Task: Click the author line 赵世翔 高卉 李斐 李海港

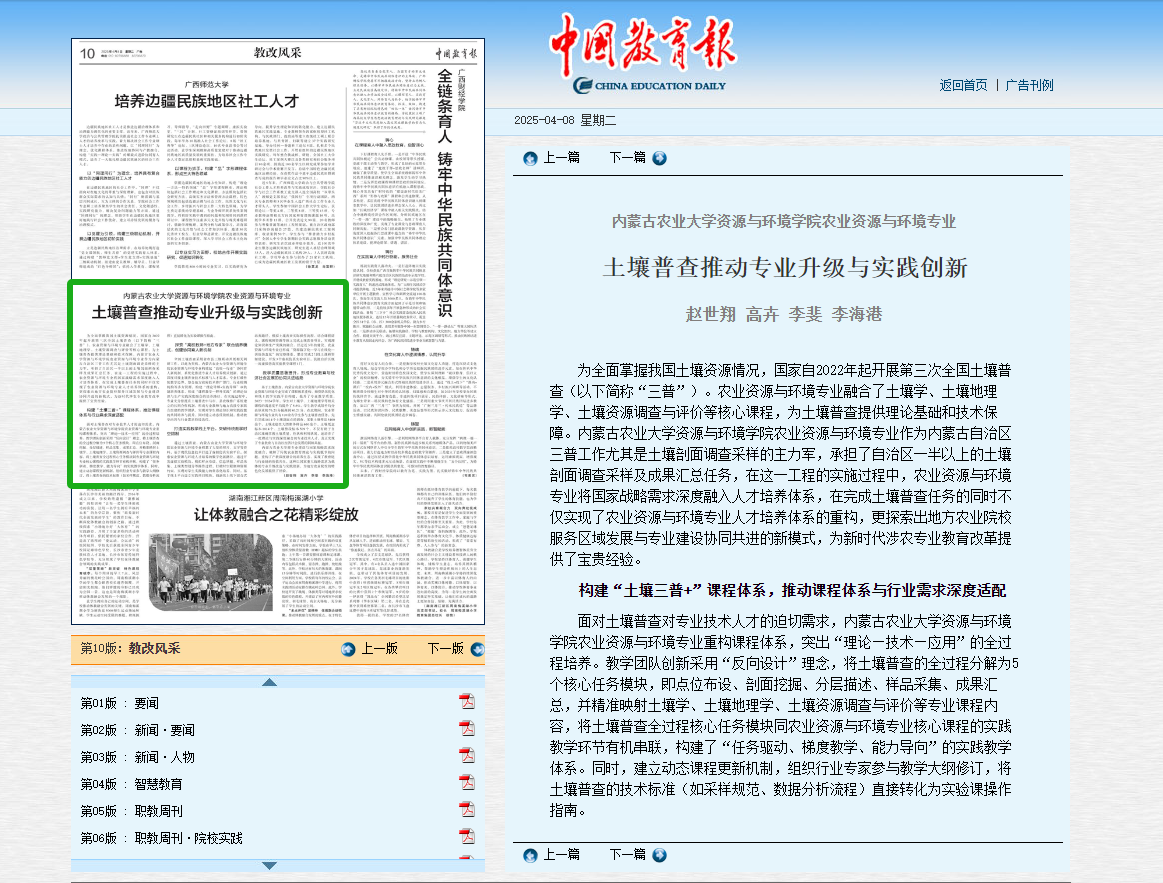Action: 784,315
